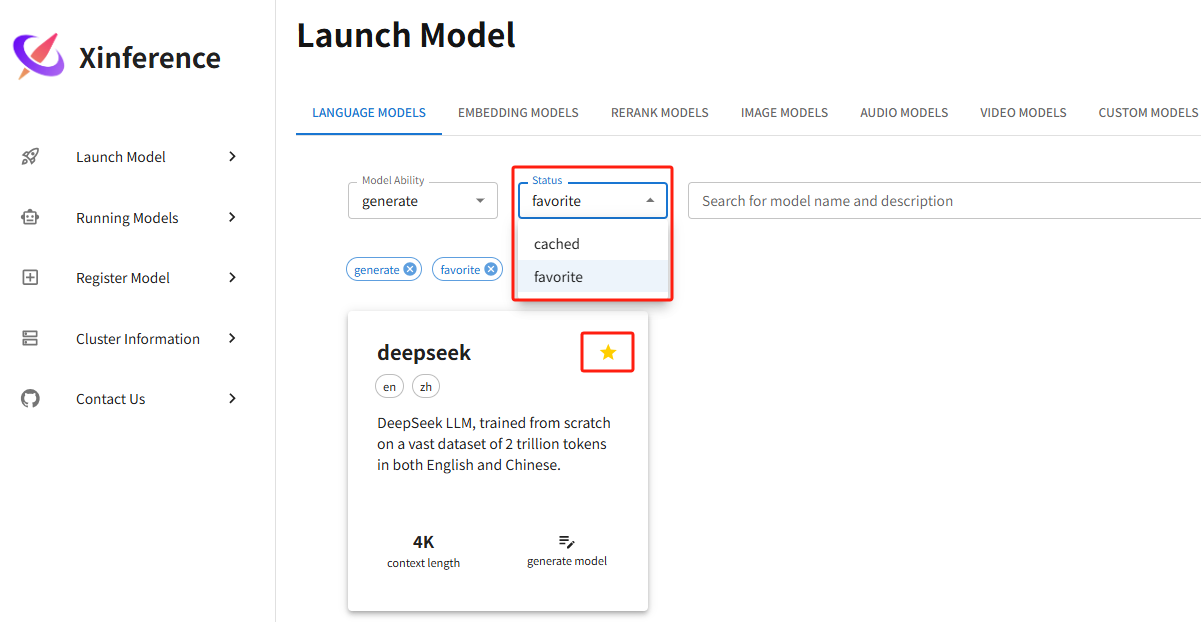
Task: Expand the Launch Model sidebar chevron
Action: click(x=232, y=156)
